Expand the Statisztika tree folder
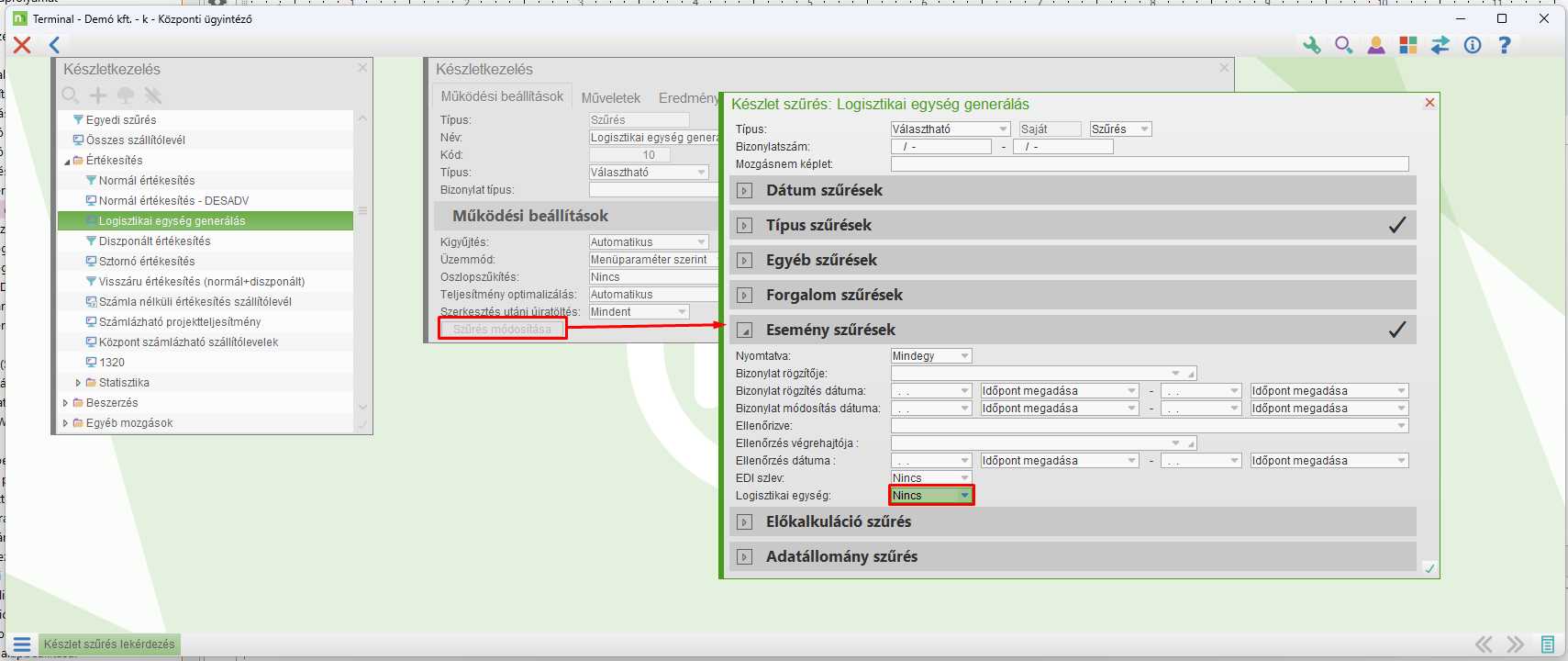This screenshot has height=661, width=1568. point(78,383)
